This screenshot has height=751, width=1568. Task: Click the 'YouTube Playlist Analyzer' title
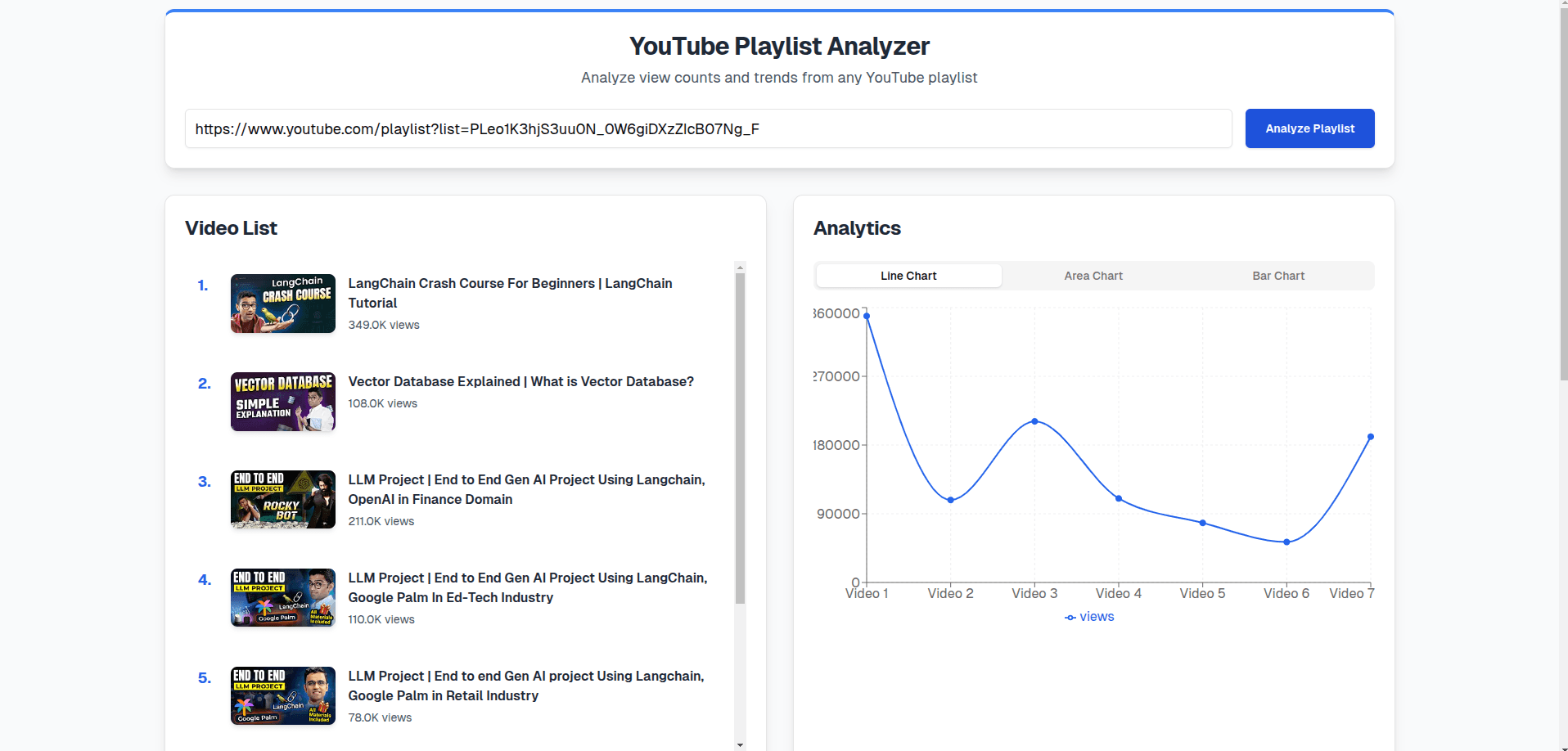pos(779,46)
